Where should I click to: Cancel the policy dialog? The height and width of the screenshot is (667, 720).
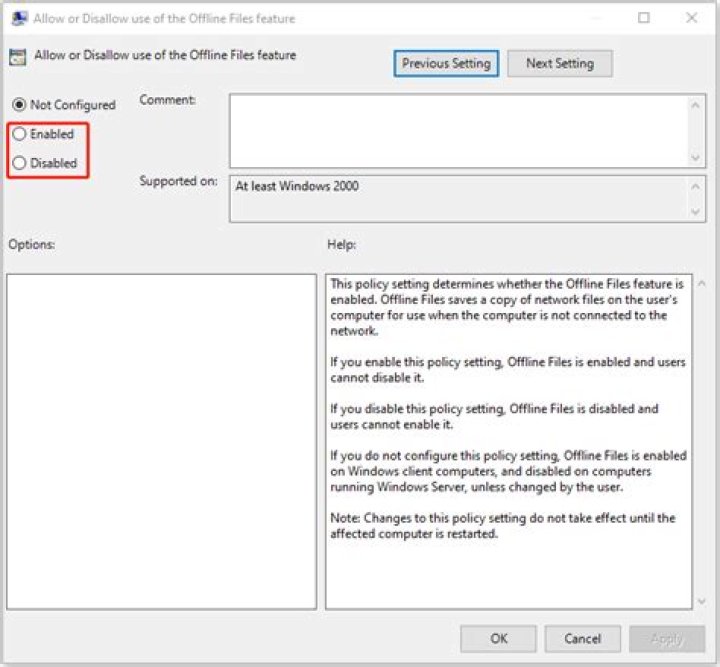point(582,639)
